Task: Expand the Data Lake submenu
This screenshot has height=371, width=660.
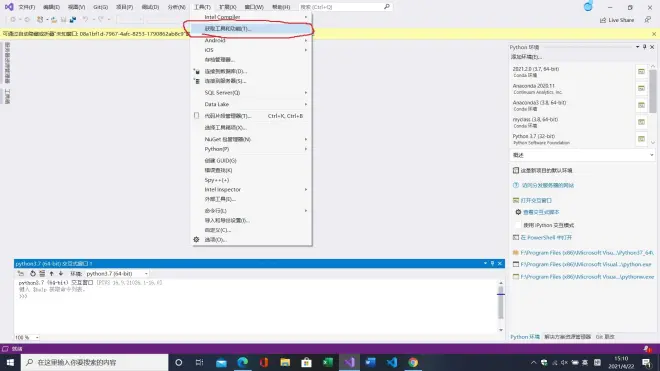Action: point(252,104)
